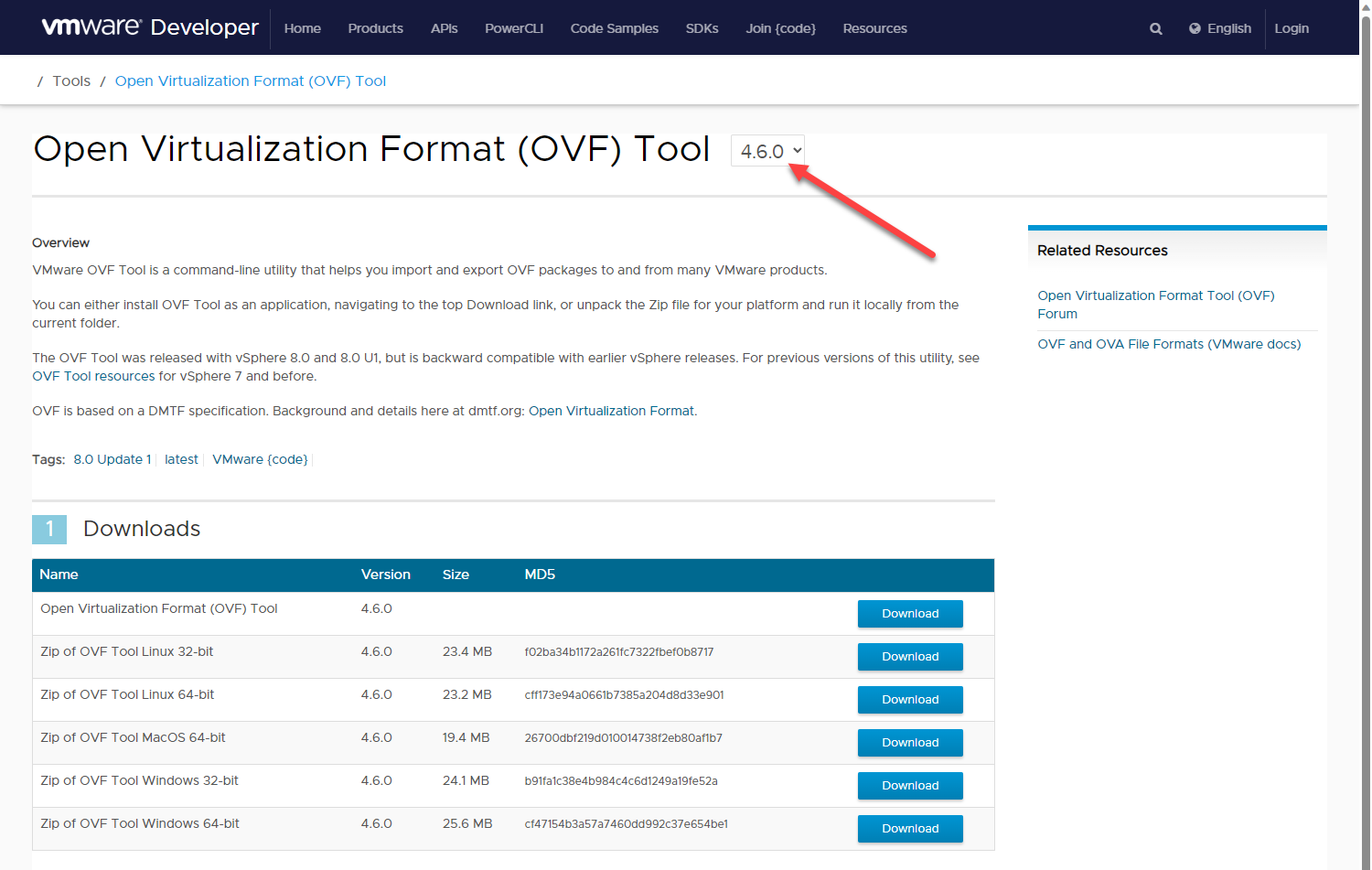The height and width of the screenshot is (870, 1372).
Task: Select MD5 text cff173e94a0661b7385a204d8d33e901
Action: tap(624, 695)
